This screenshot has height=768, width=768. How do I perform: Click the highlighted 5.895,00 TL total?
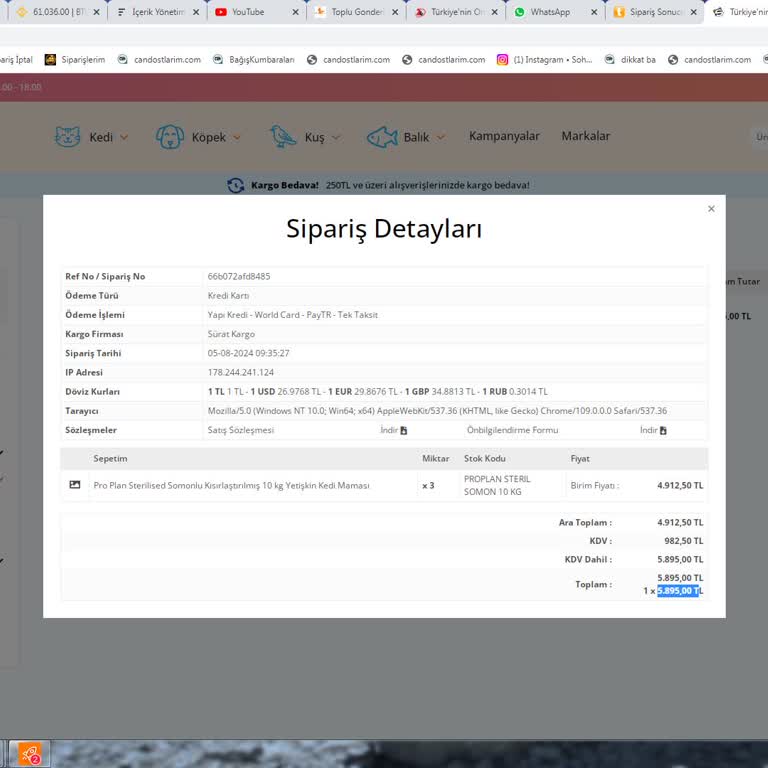680,591
